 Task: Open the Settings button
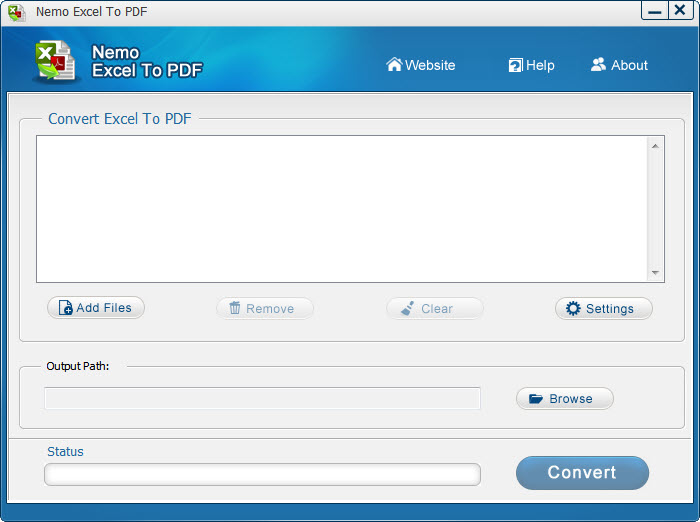click(604, 309)
